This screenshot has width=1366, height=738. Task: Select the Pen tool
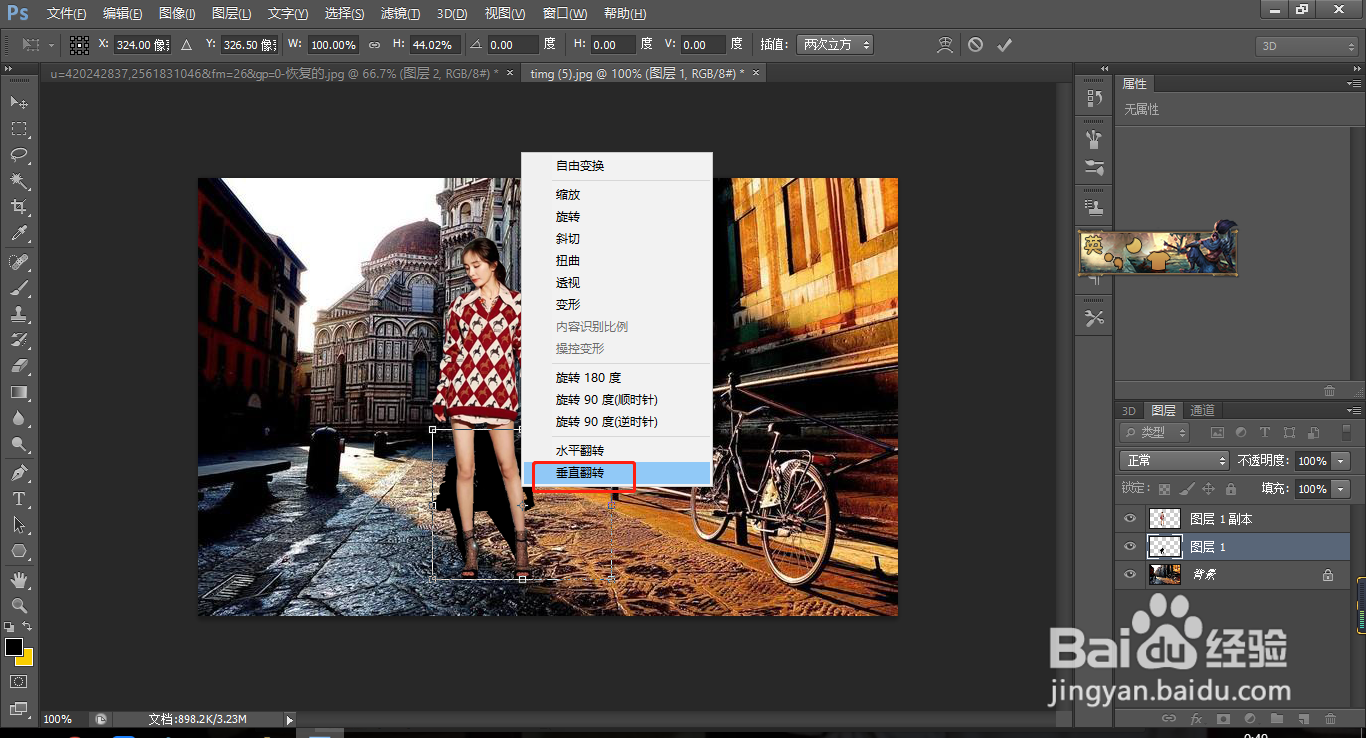point(19,472)
